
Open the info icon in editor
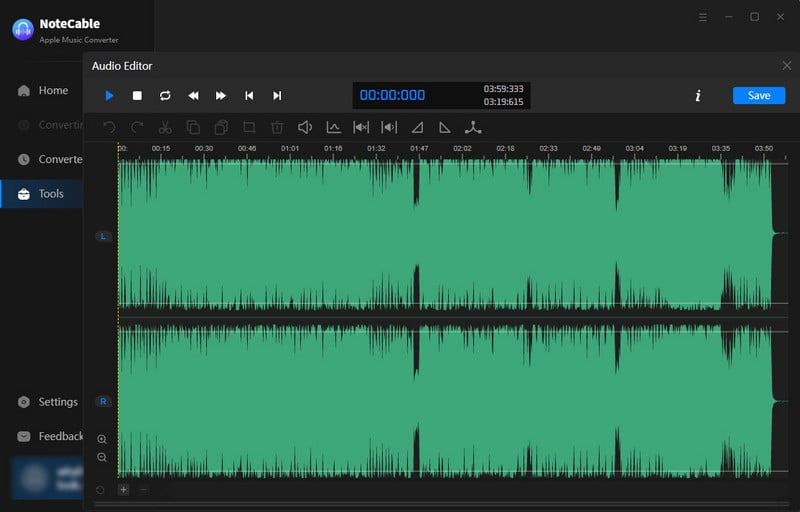point(698,95)
